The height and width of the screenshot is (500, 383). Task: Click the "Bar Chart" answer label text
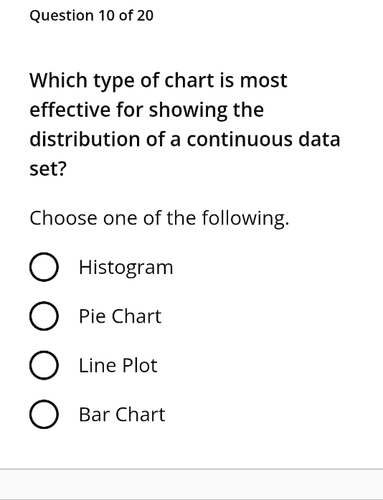pos(122,414)
